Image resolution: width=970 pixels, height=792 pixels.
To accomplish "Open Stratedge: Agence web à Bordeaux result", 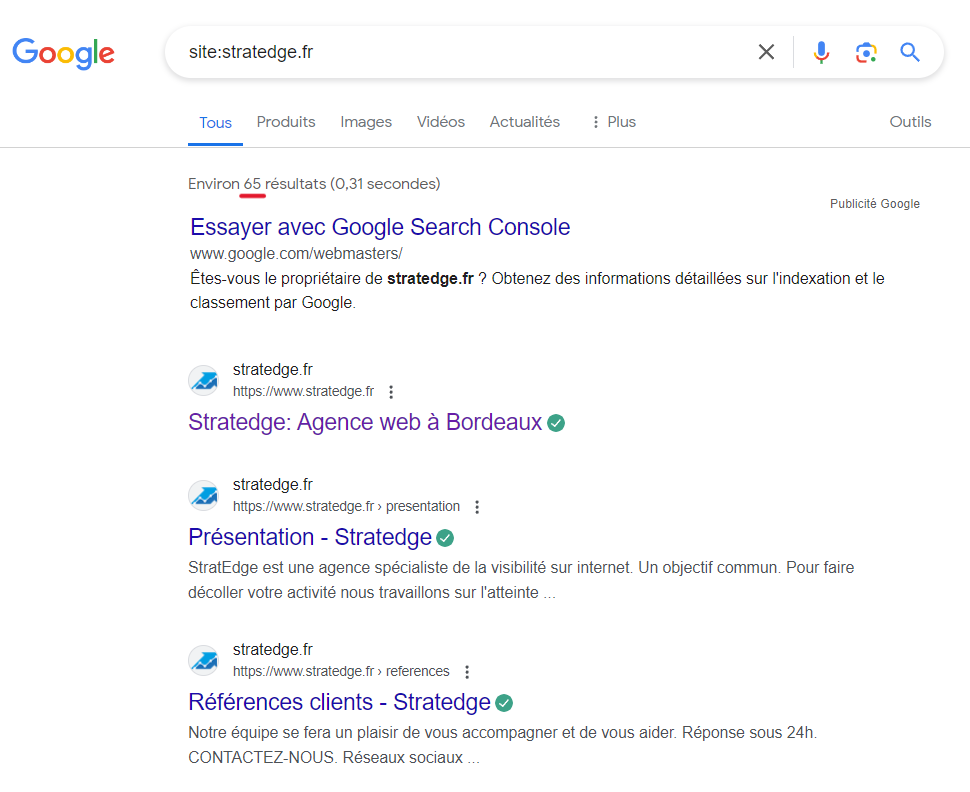I will pos(365,422).
